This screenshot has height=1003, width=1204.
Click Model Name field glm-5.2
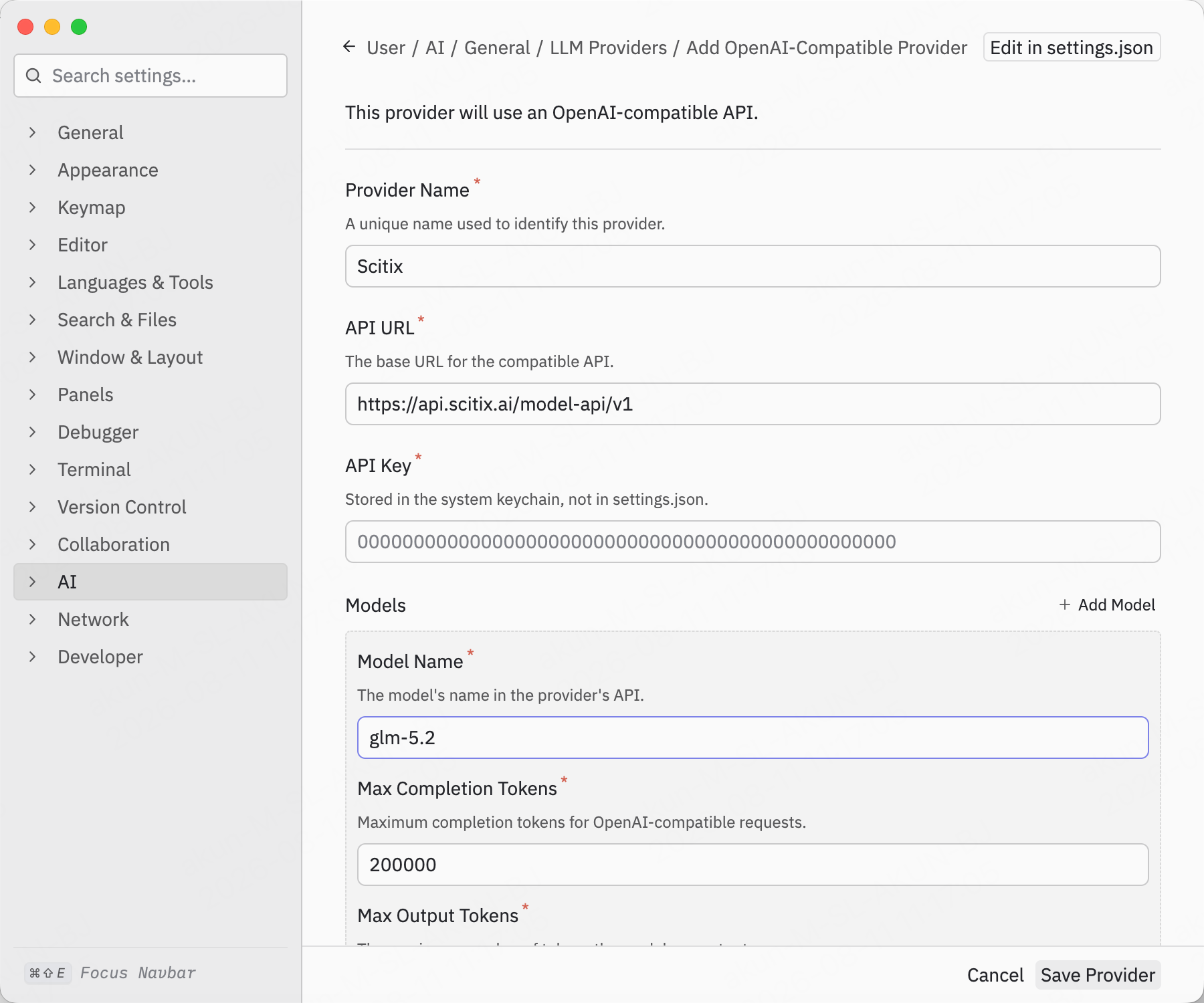coord(752,738)
